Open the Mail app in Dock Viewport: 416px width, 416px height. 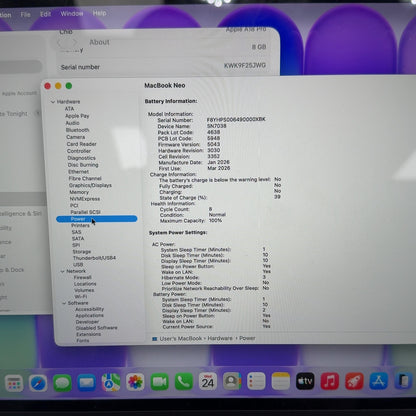point(87,383)
